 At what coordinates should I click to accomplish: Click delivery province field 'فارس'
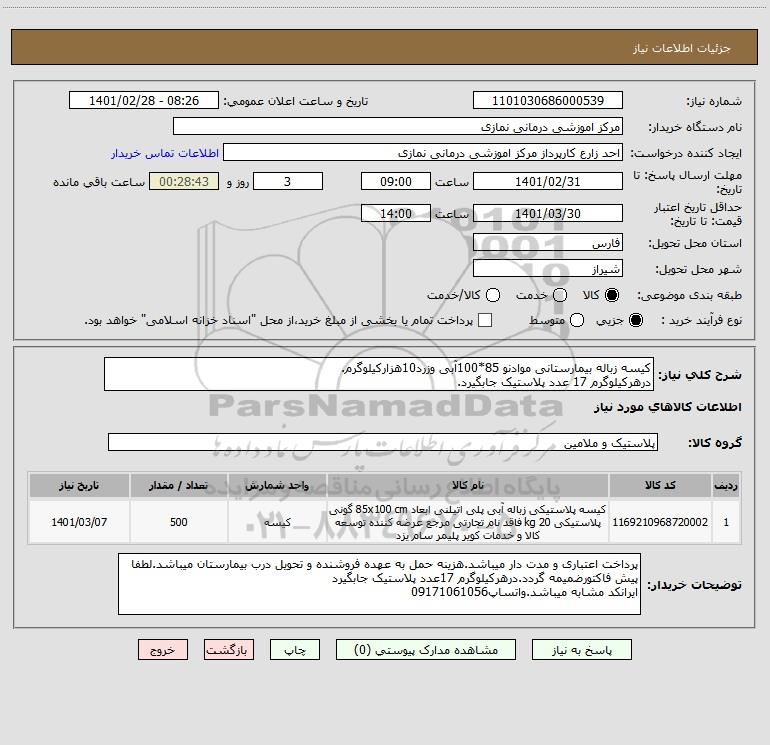point(548,242)
